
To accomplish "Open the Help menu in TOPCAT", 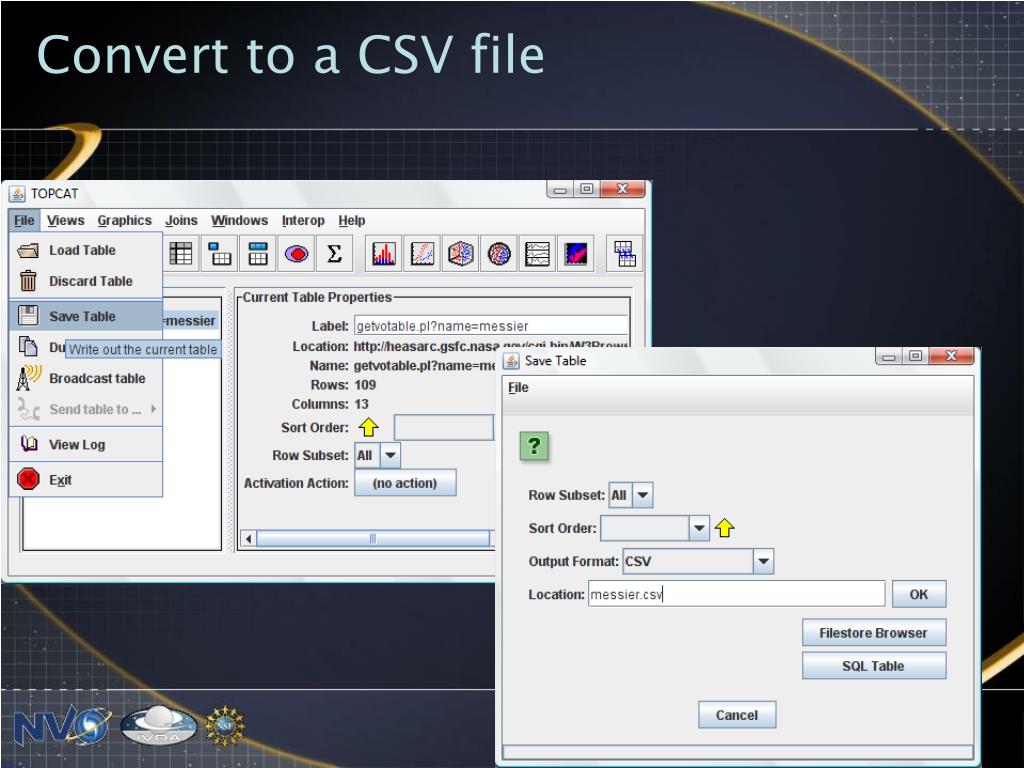I will tap(351, 221).
